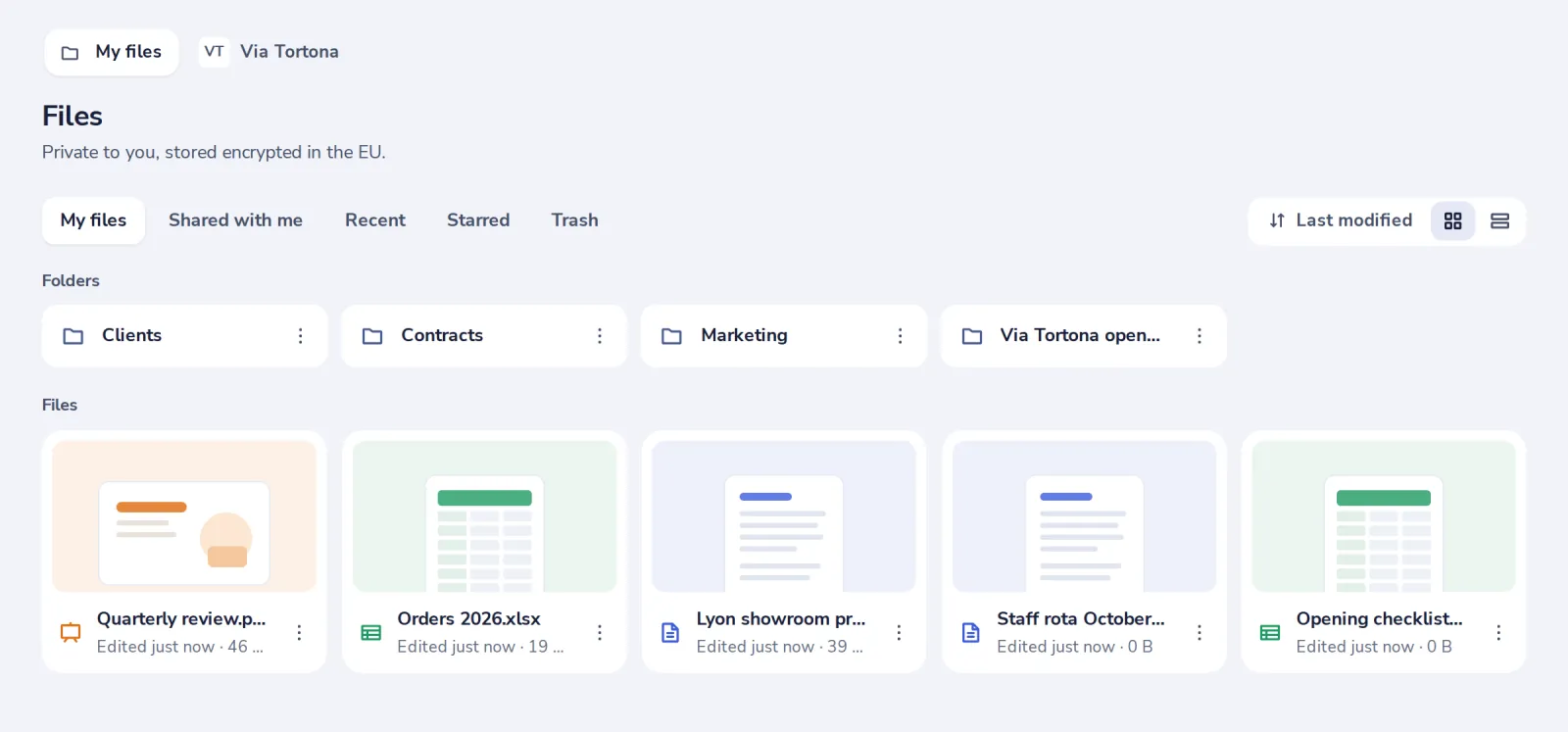Click the presentation icon beside Quarterly review

pos(71,633)
